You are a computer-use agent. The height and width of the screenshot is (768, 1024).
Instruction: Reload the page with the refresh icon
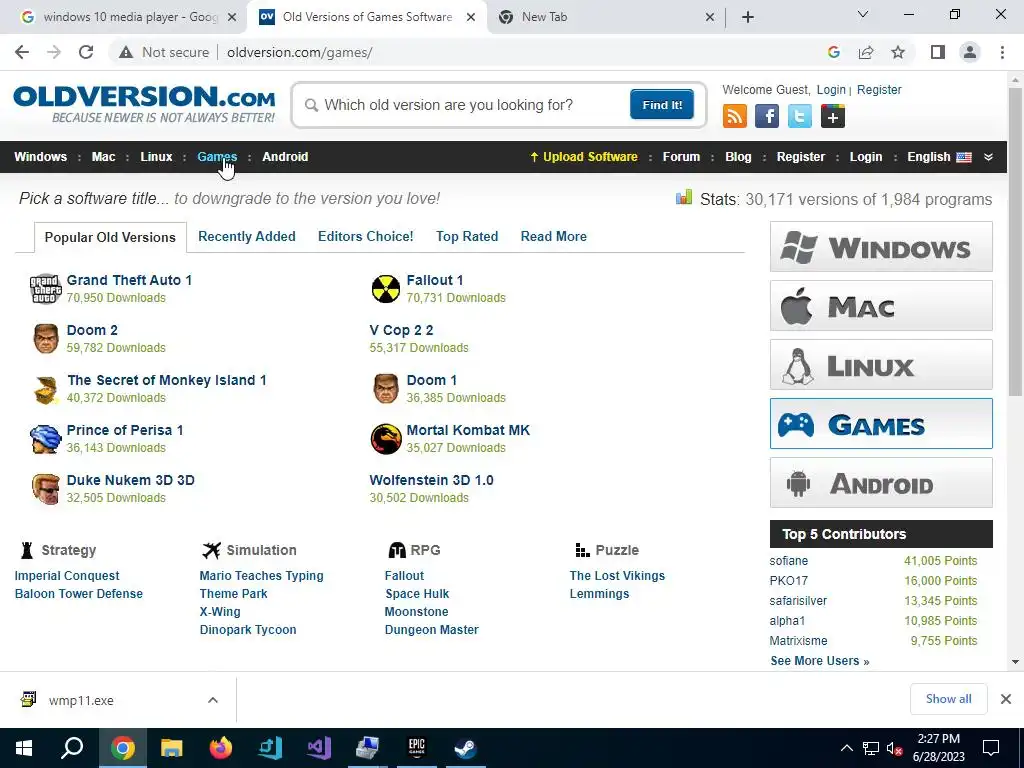[x=86, y=52]
